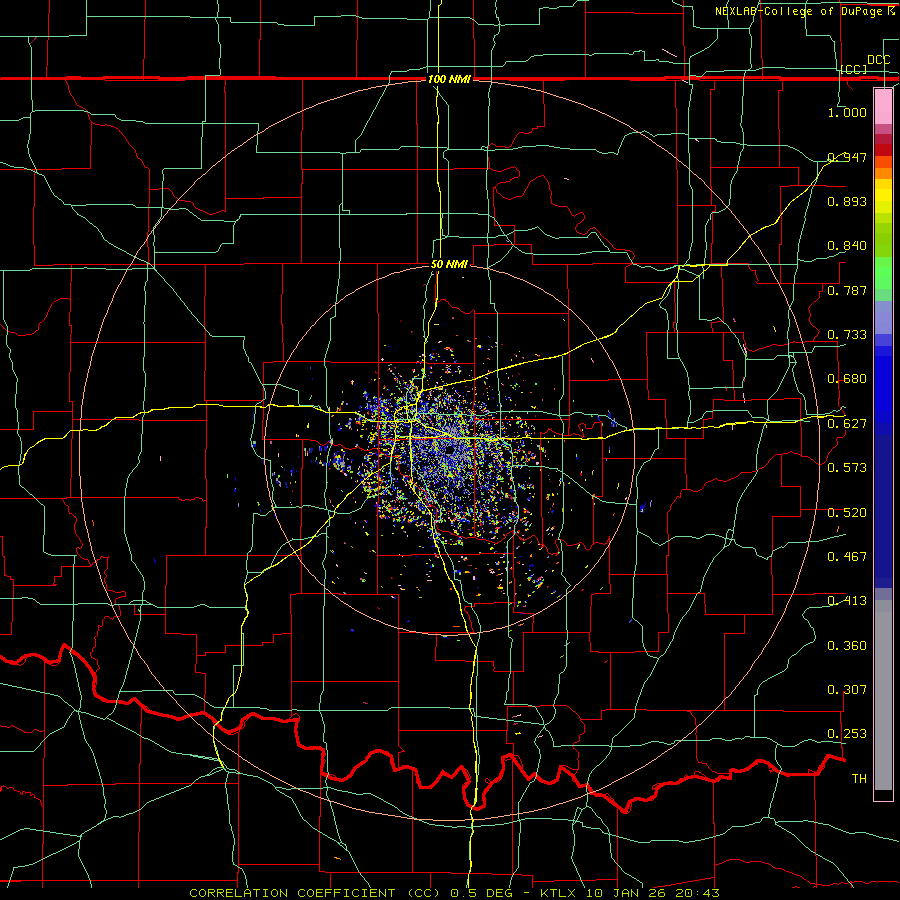Viewport: 900px width, 900px height.
Task: Click the DCC label above the color scale
Action: [x=878, y=60]
